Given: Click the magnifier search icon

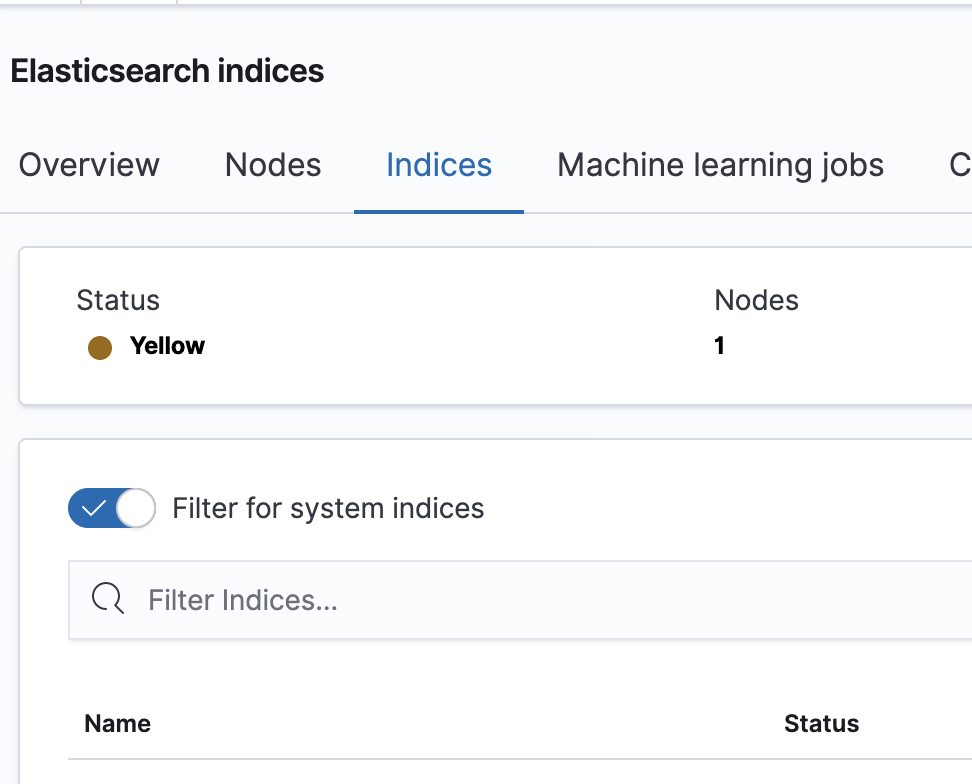Looking at the screenshot, I should (x=107, y=599).
